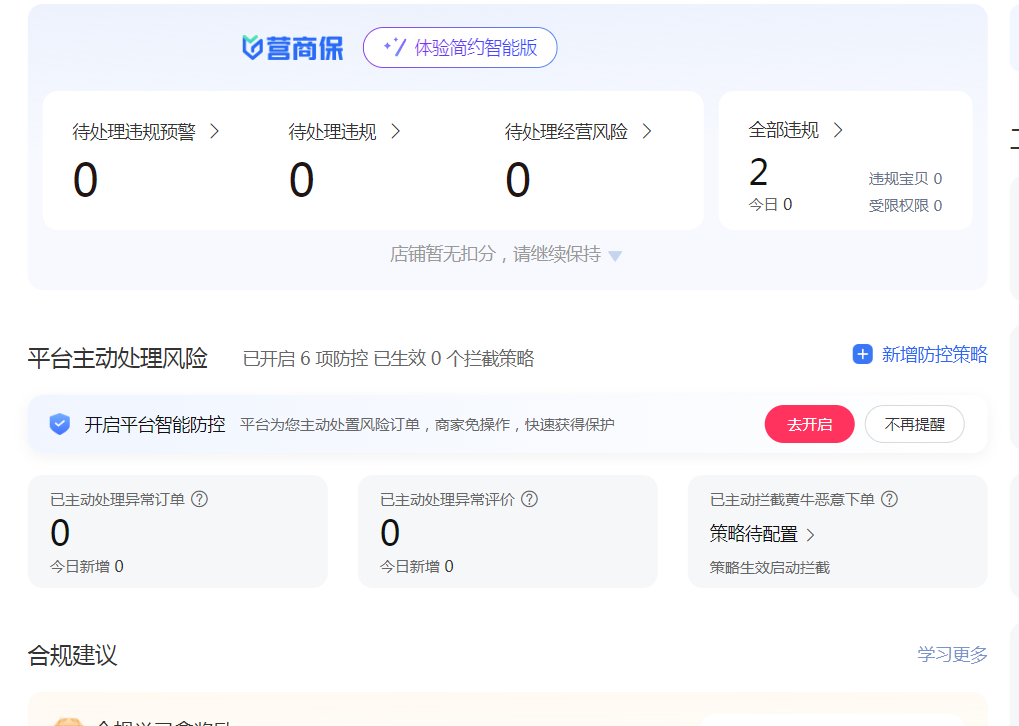View 违规宝贝 count details

tap(905, 179)
